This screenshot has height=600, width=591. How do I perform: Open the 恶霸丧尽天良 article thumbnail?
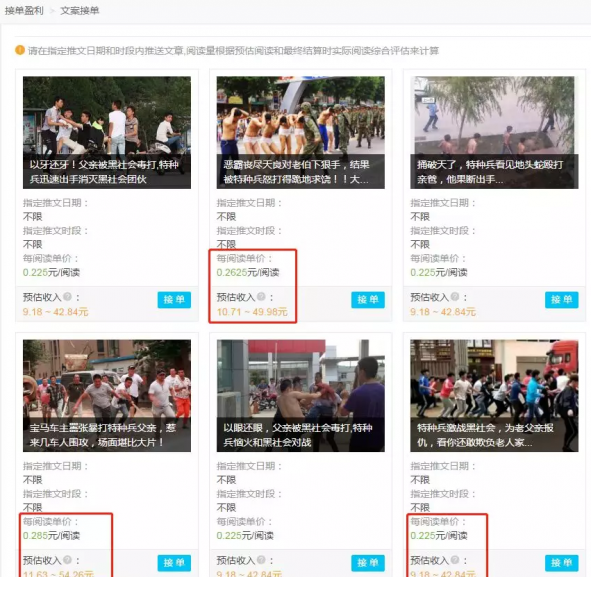pyautogui.click(x=300, y=132)
